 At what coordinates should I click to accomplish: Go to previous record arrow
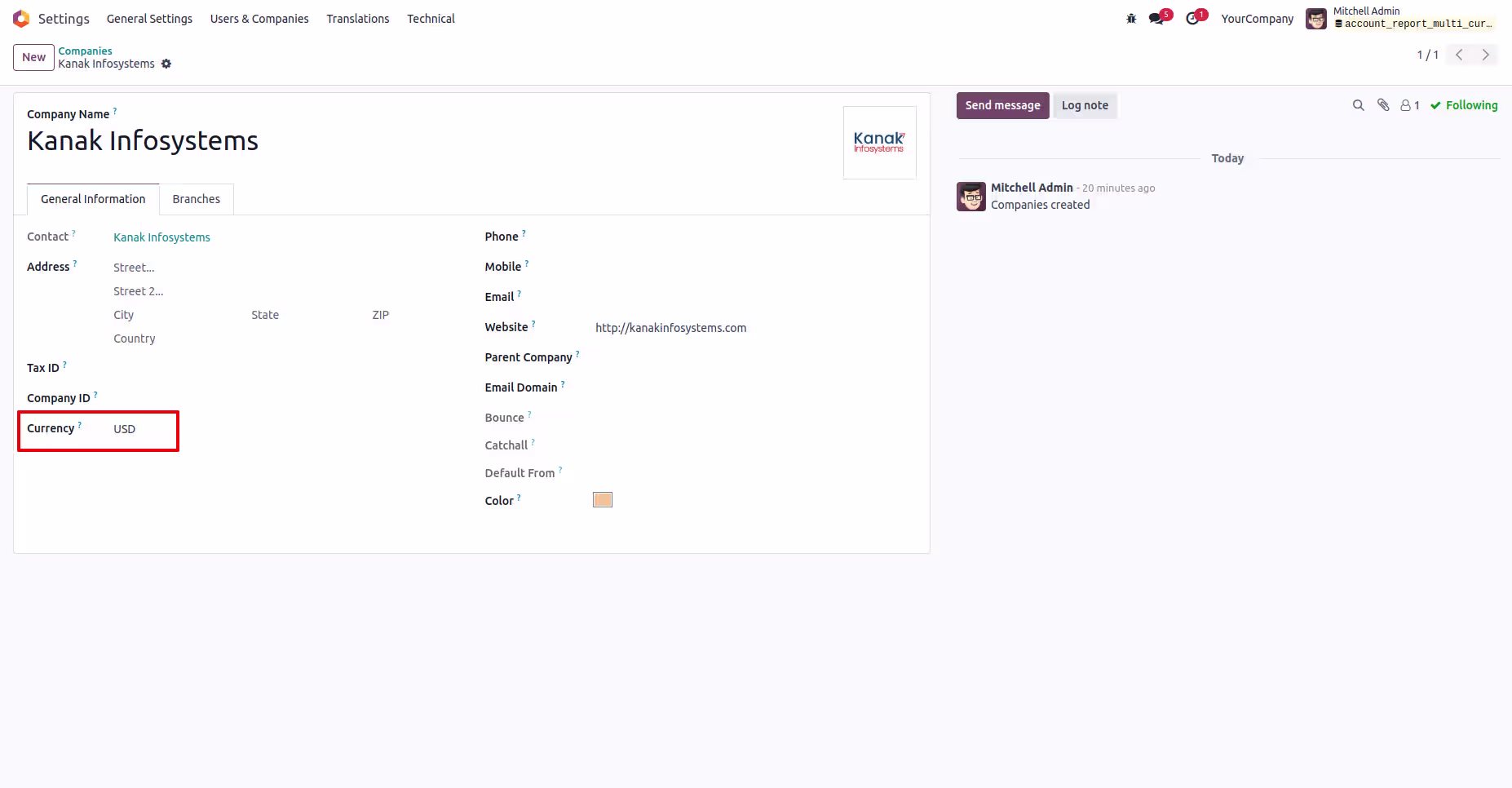[1459, 55]
